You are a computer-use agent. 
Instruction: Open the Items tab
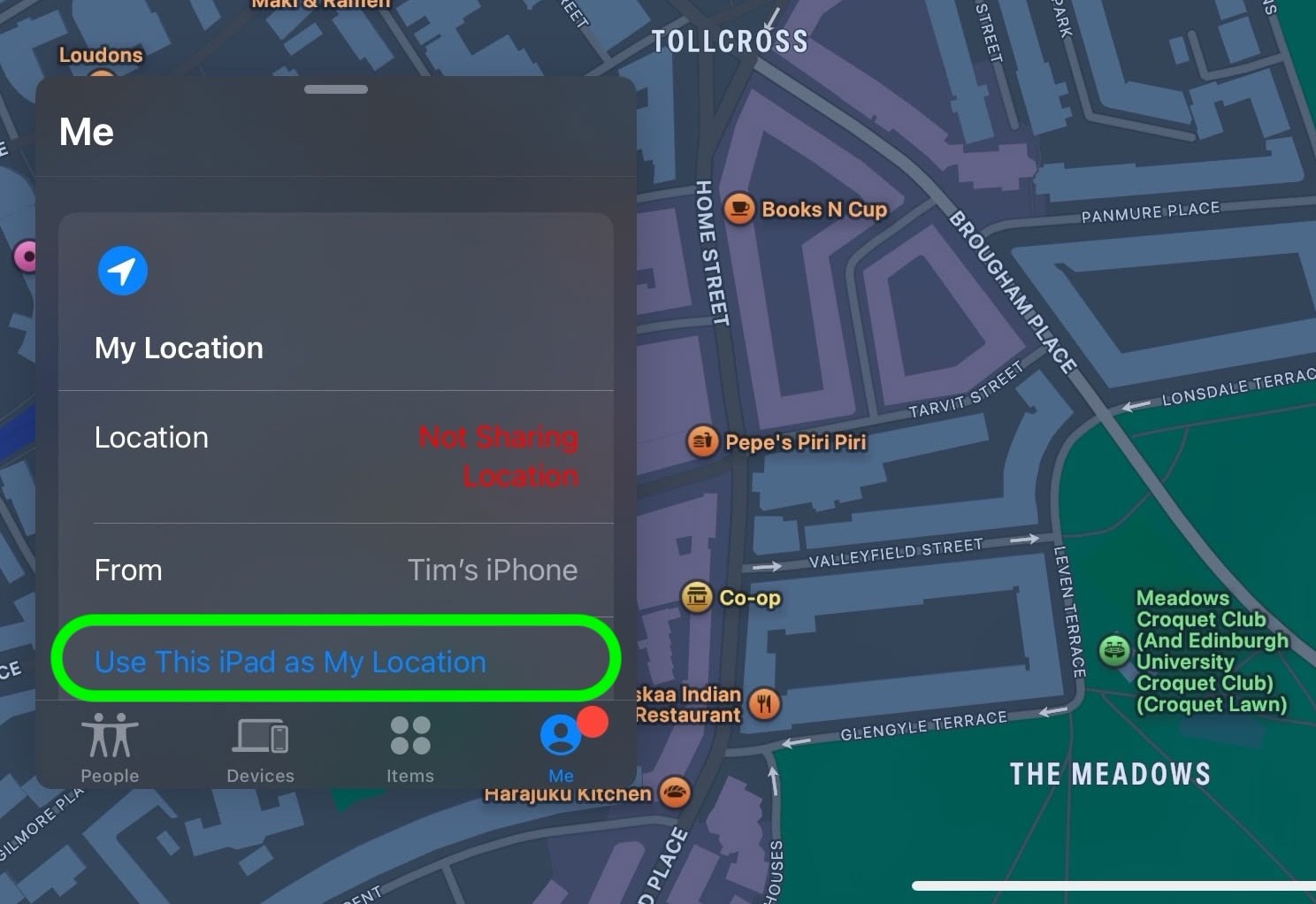pyautogui.click(x=410, y=748)
